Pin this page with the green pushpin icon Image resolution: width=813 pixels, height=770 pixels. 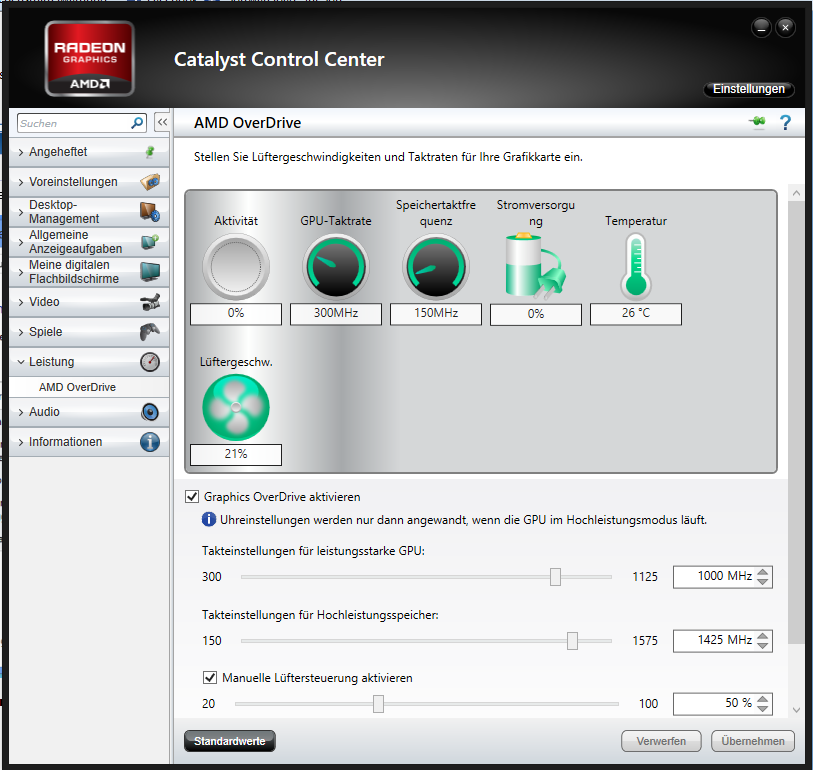758,122
